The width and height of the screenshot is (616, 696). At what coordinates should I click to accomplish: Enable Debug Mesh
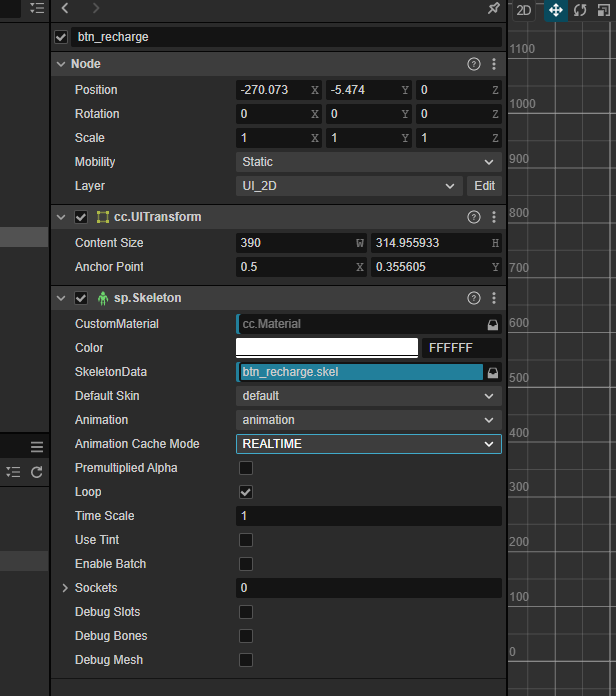tap(246, 660)
